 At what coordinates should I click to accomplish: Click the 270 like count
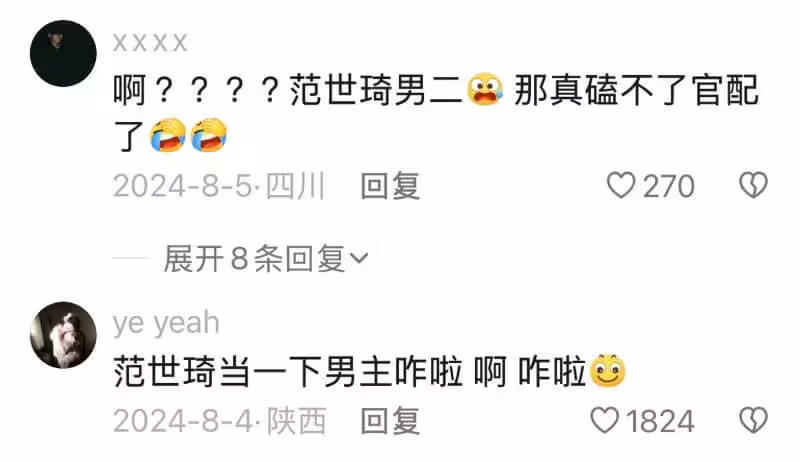click(669, 186)
